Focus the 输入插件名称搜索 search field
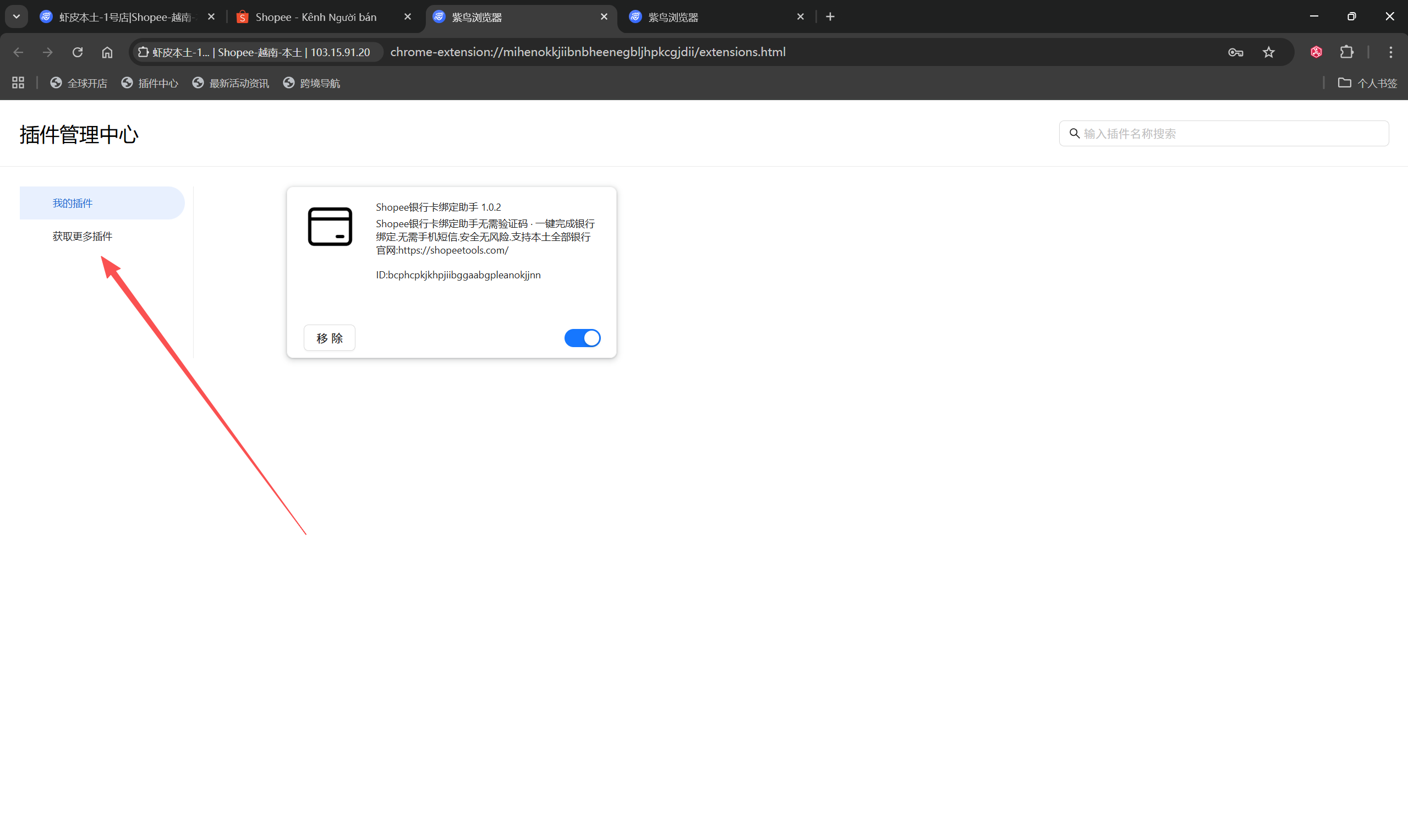Image resolution: width=1408 pixels, height=840 pixels. tap(1224, 134)
